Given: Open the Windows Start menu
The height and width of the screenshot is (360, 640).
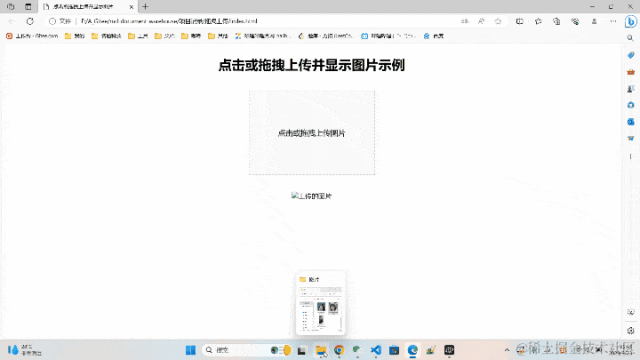Looking at the screenshot, I should pyautogui.click(x=190, y=350).
